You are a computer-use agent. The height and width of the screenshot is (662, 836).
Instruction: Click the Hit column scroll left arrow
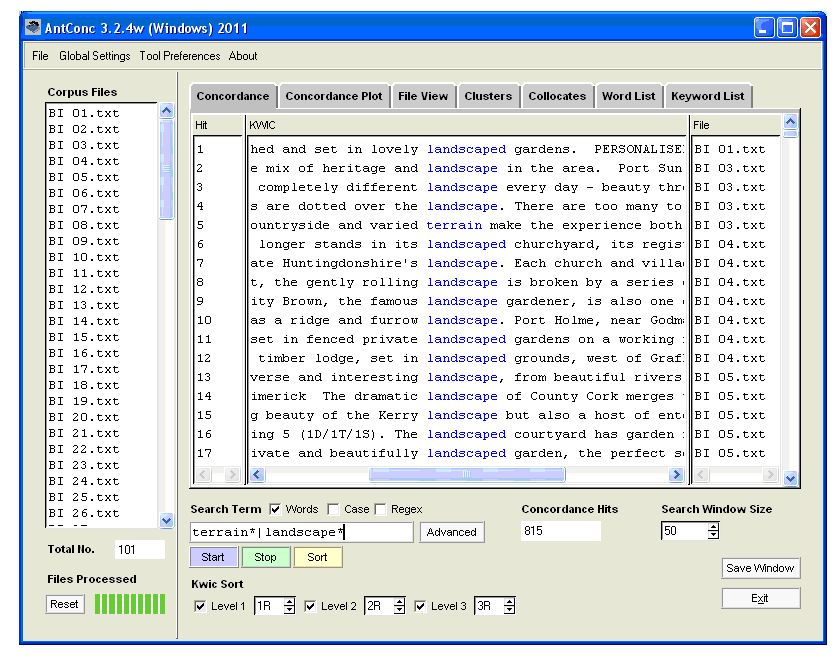coord(203,474)
